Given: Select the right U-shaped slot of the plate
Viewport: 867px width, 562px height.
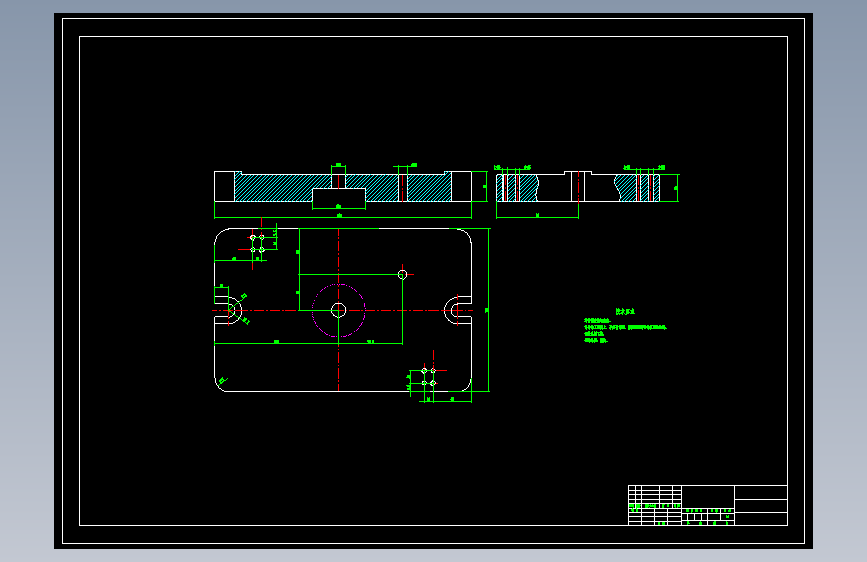Looking at the screenshot, I should (457, 310).
